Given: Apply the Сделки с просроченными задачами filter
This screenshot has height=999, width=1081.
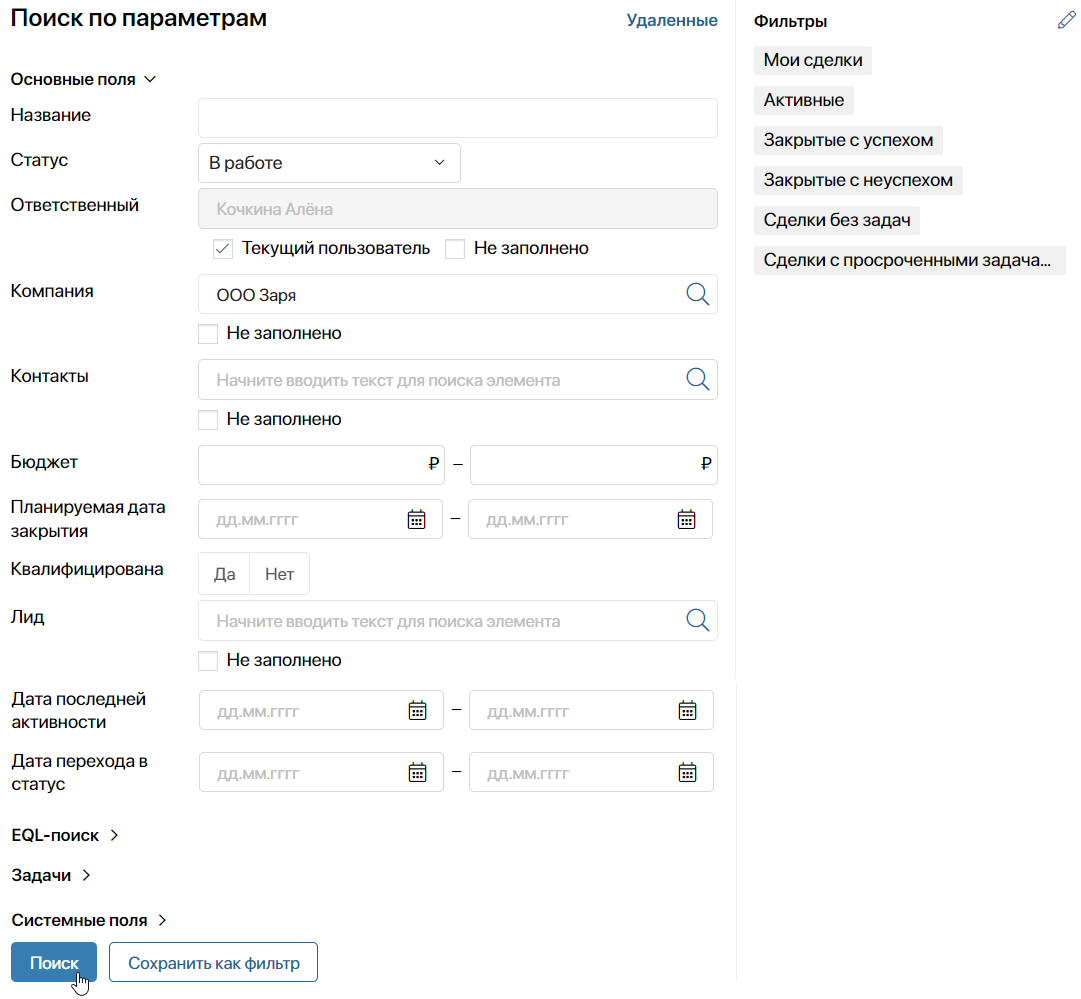Looking at the screenshot, I should click(x=909, y=260).
